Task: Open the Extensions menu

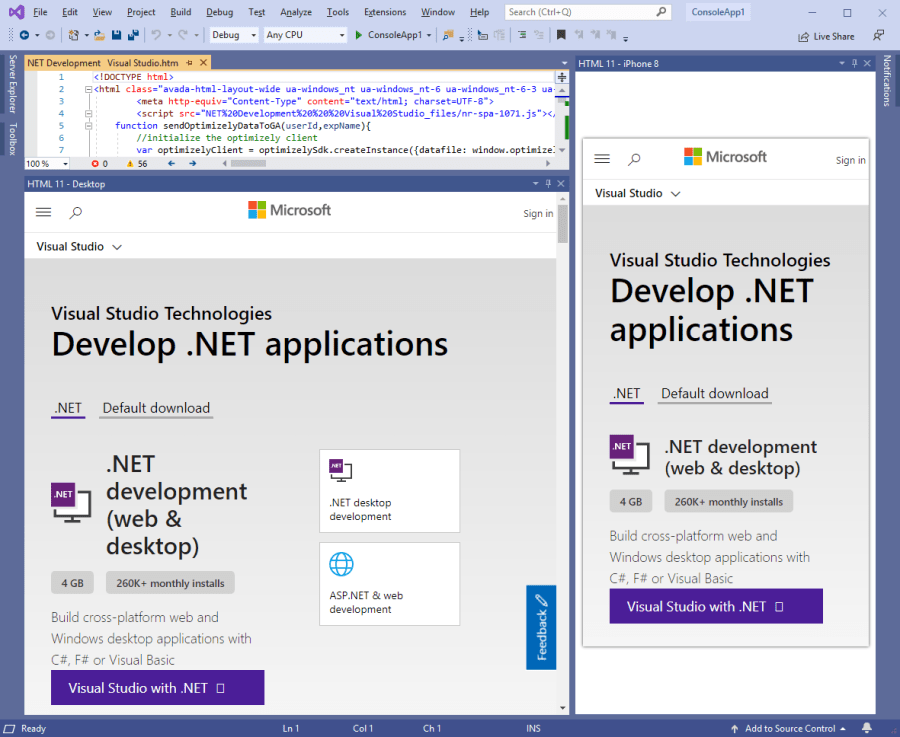Action: point(385,12)
